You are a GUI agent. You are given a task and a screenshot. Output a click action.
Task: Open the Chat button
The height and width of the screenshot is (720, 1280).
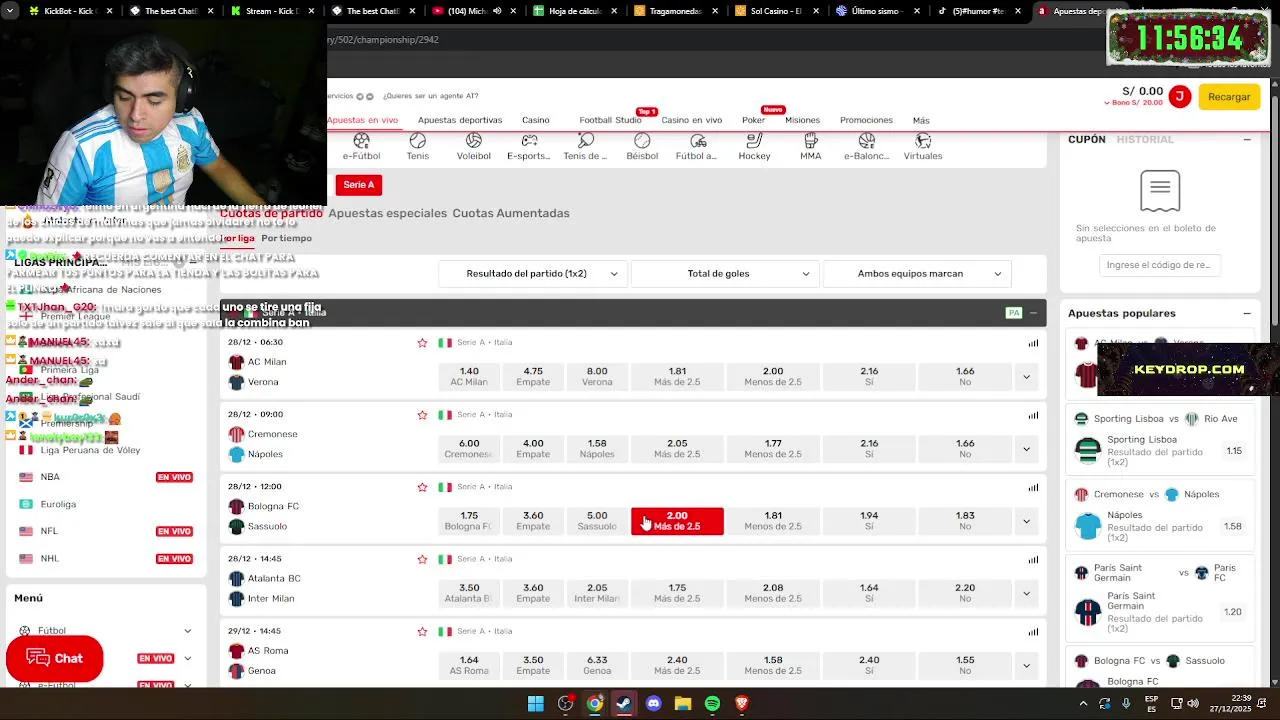(55, 658)
